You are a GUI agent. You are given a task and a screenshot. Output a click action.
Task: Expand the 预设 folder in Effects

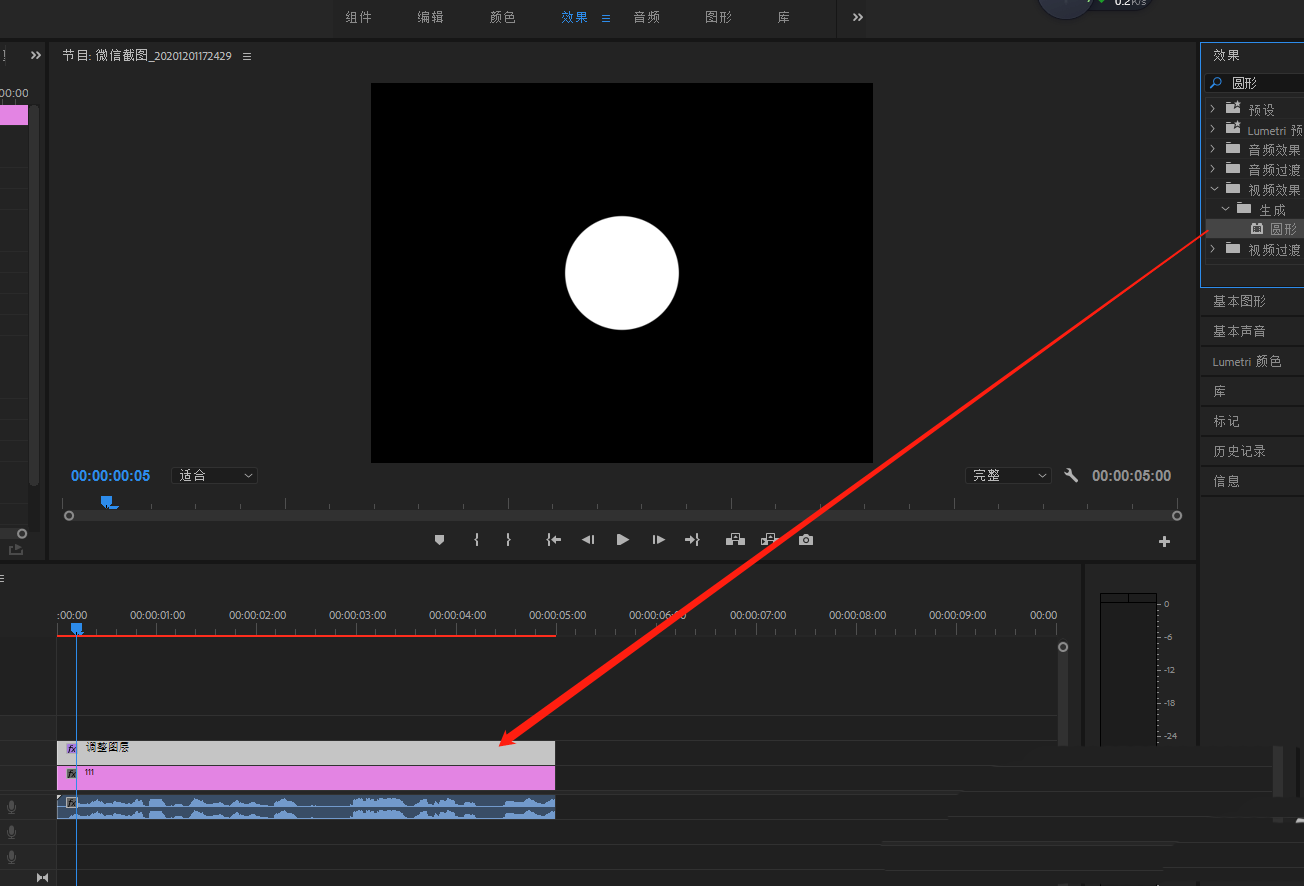1213,109
